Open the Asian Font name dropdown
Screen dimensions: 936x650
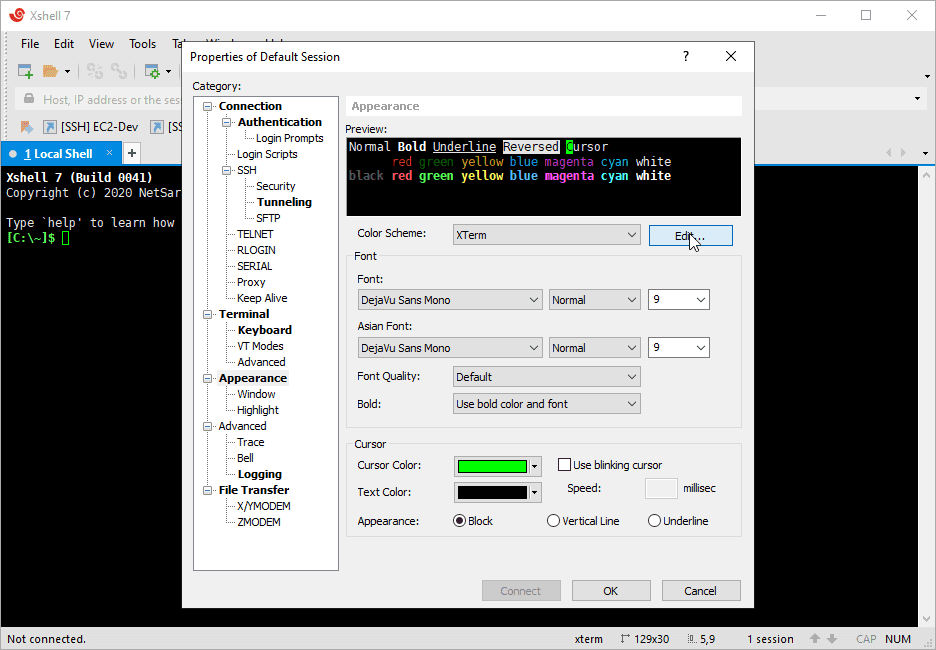click(x=450, y=347)
